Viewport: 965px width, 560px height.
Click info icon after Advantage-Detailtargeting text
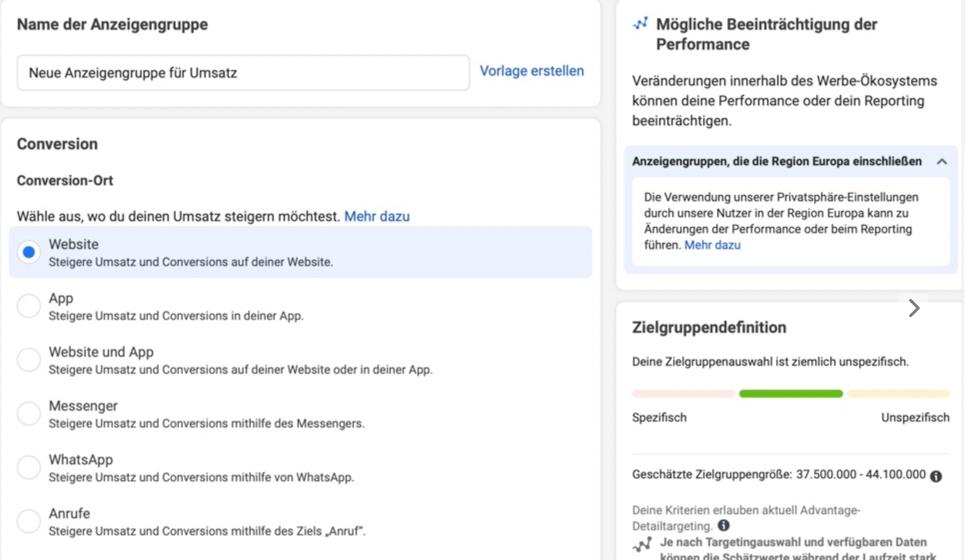pyautogui.click(x=723, y=526)
